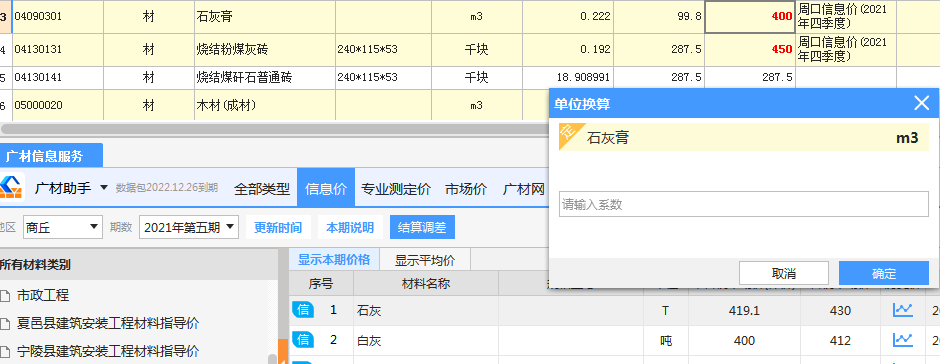
Task: Click the orange collapse handle beside the category tree
Action: pyautogui.click(x=283, y=351)
